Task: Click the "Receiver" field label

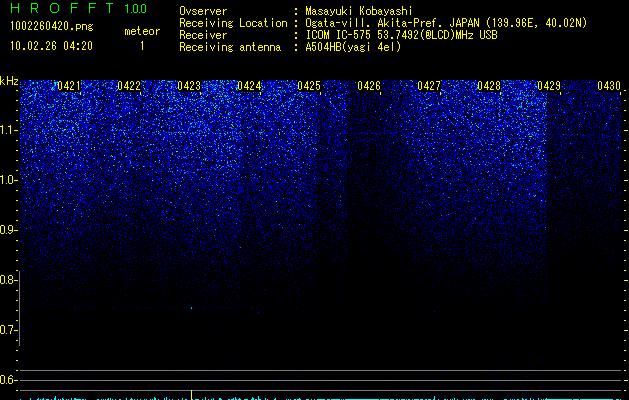Action: [x=203, y=35]
